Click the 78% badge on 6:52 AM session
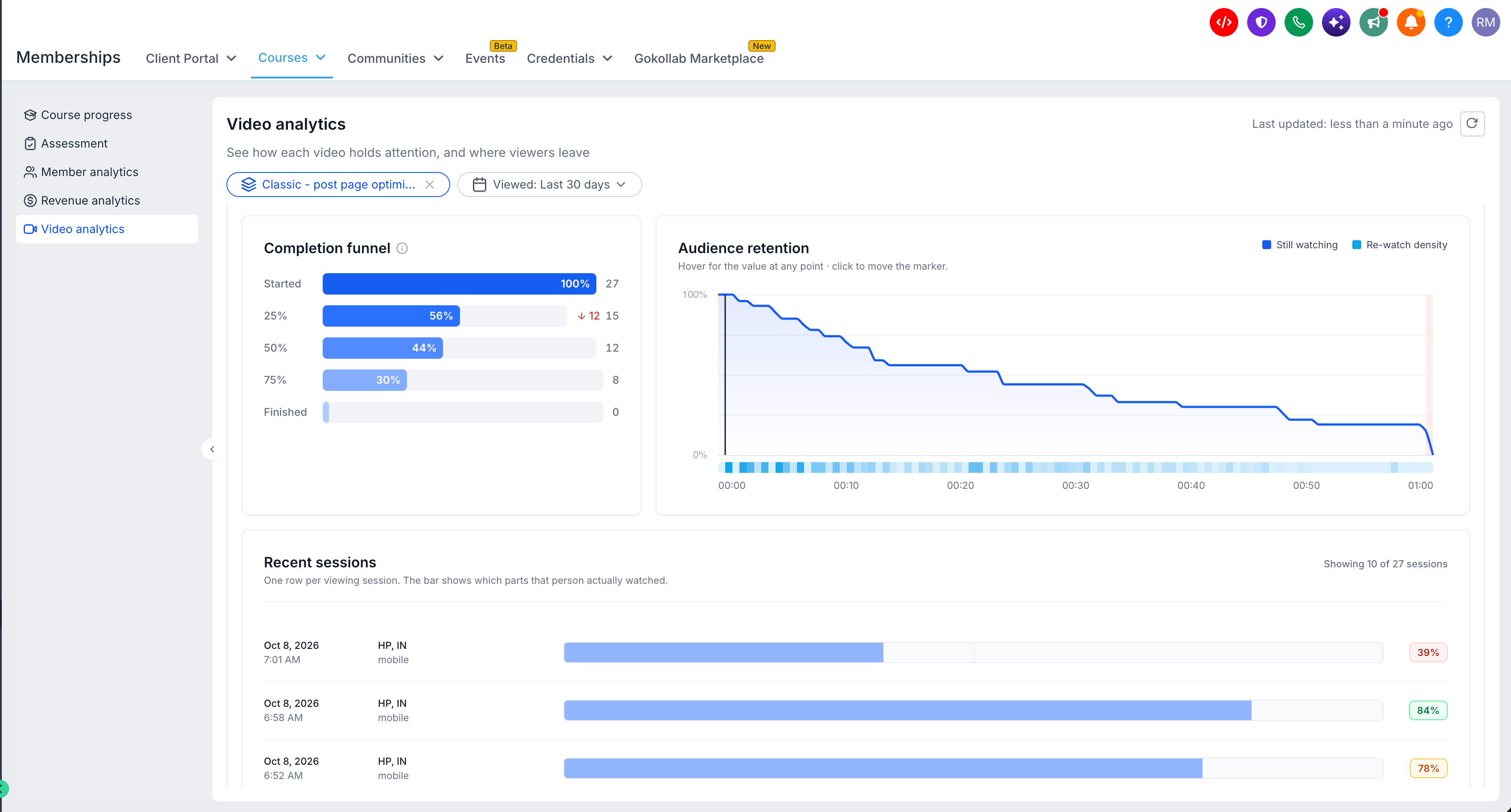This screenshot has height=812, width=1511. pos(1428,769)
